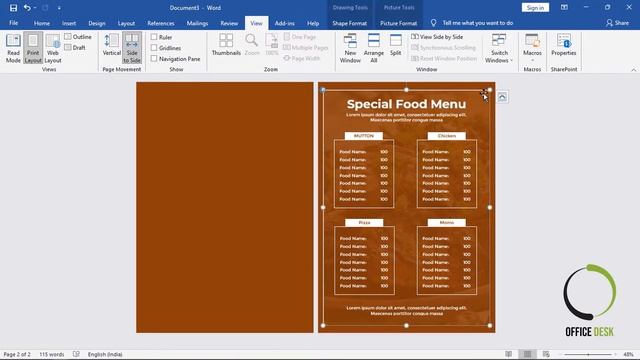Select One Page zoom
The height and width of the screenshot is (360, 640).
pos(300,37)
